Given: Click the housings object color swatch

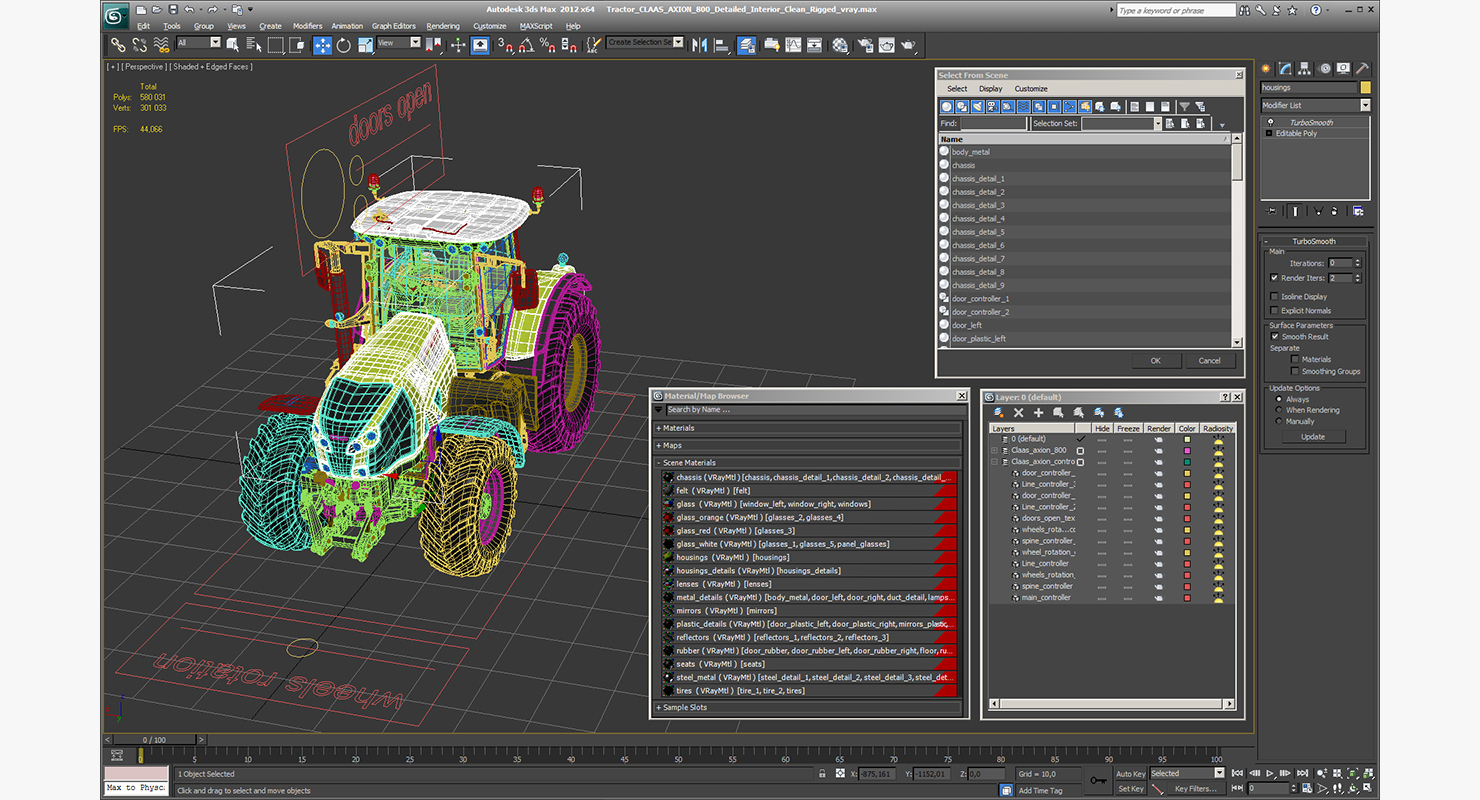Looking at the screenshot, I should point(1365,88).
